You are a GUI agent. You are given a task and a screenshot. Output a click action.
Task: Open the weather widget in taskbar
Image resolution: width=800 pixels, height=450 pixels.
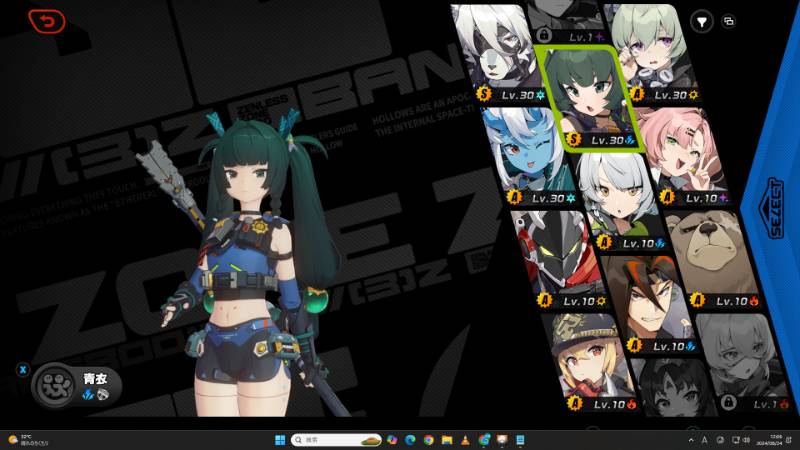(x=28, y=440)
